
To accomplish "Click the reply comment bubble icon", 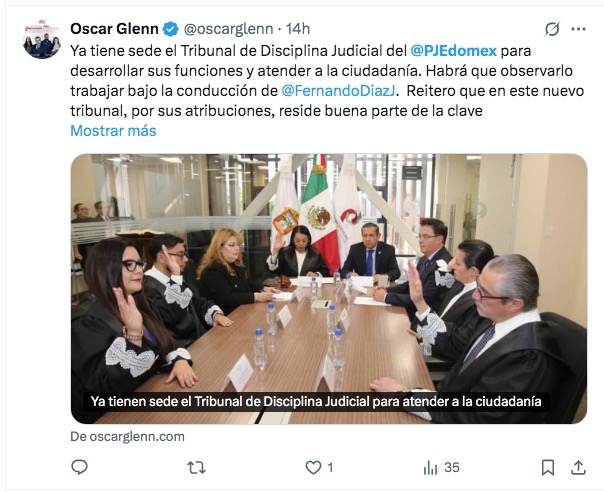I will 80,467.
